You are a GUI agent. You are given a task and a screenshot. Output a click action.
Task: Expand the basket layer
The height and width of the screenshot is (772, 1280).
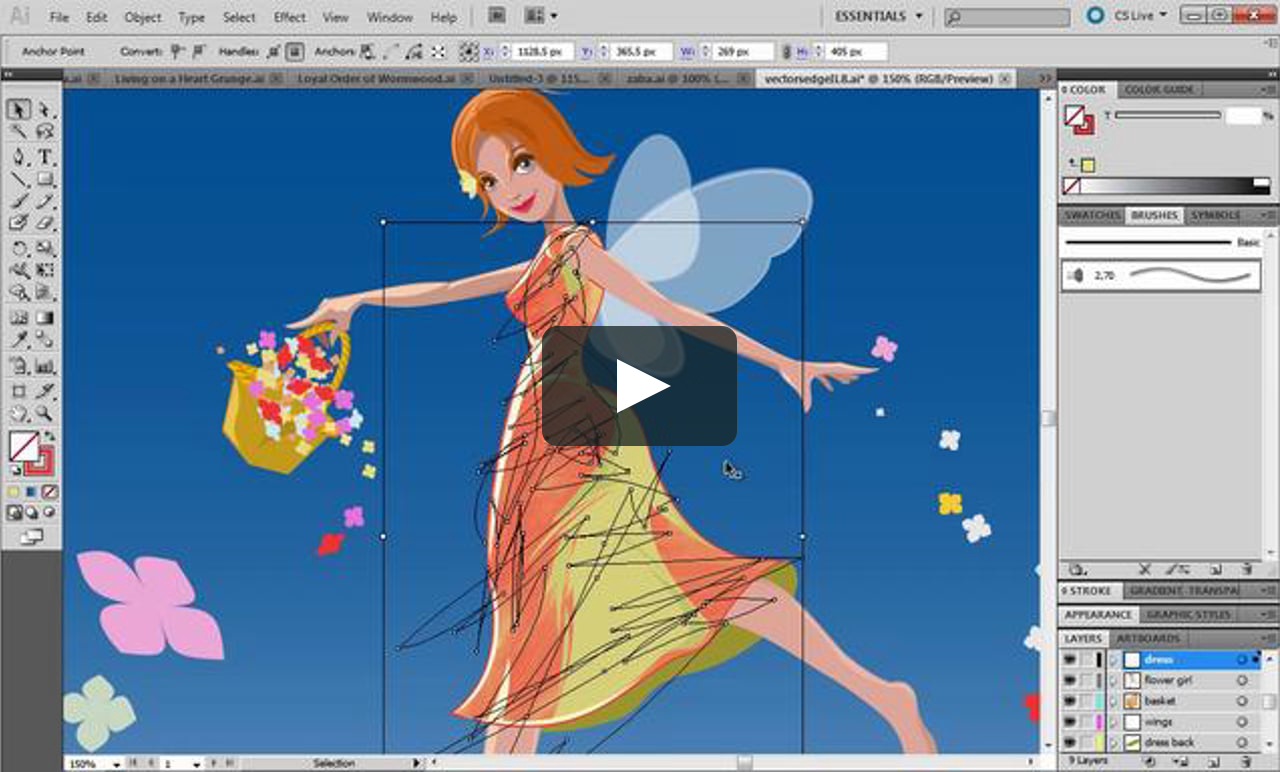pyautogui.click(x=1113, y=702)
